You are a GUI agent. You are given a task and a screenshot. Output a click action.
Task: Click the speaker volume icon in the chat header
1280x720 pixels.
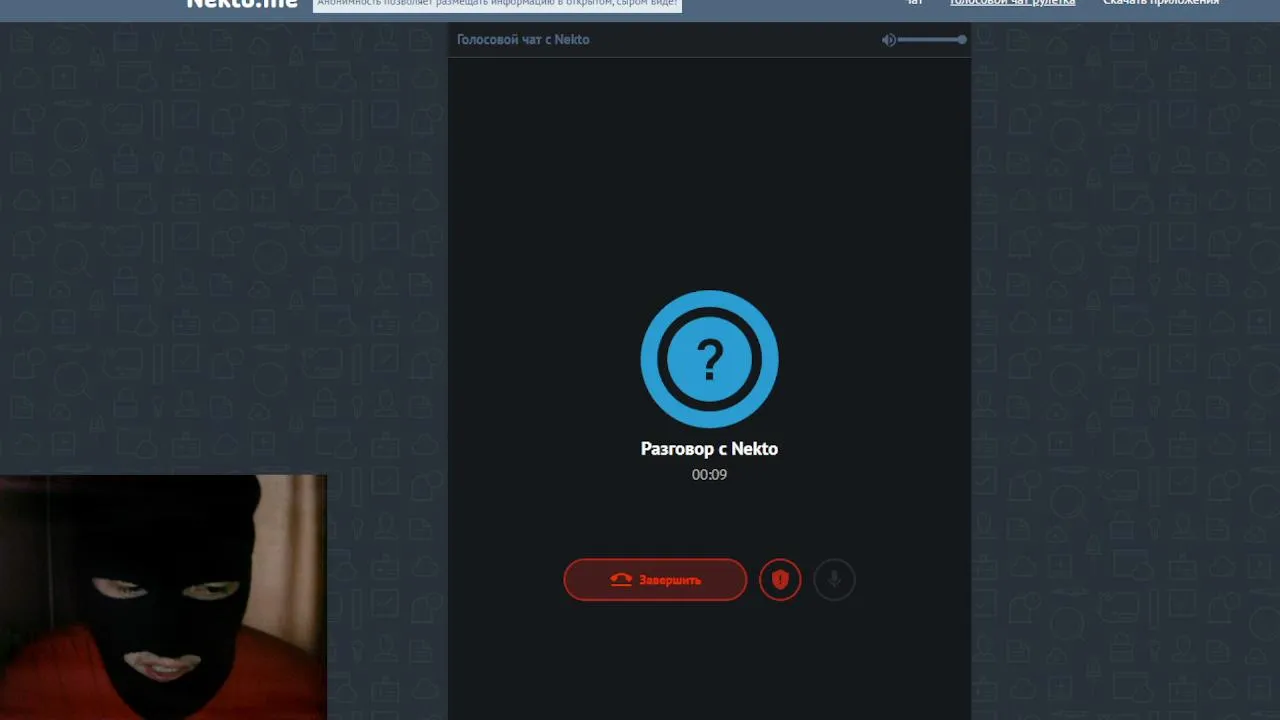pos(888,40)
